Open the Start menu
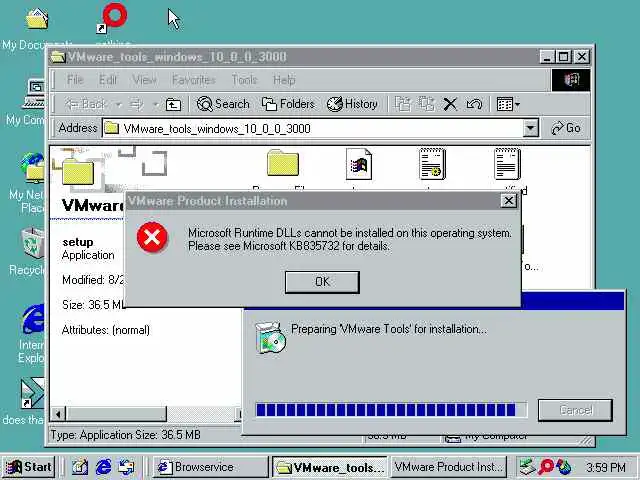 pos(28,467)
